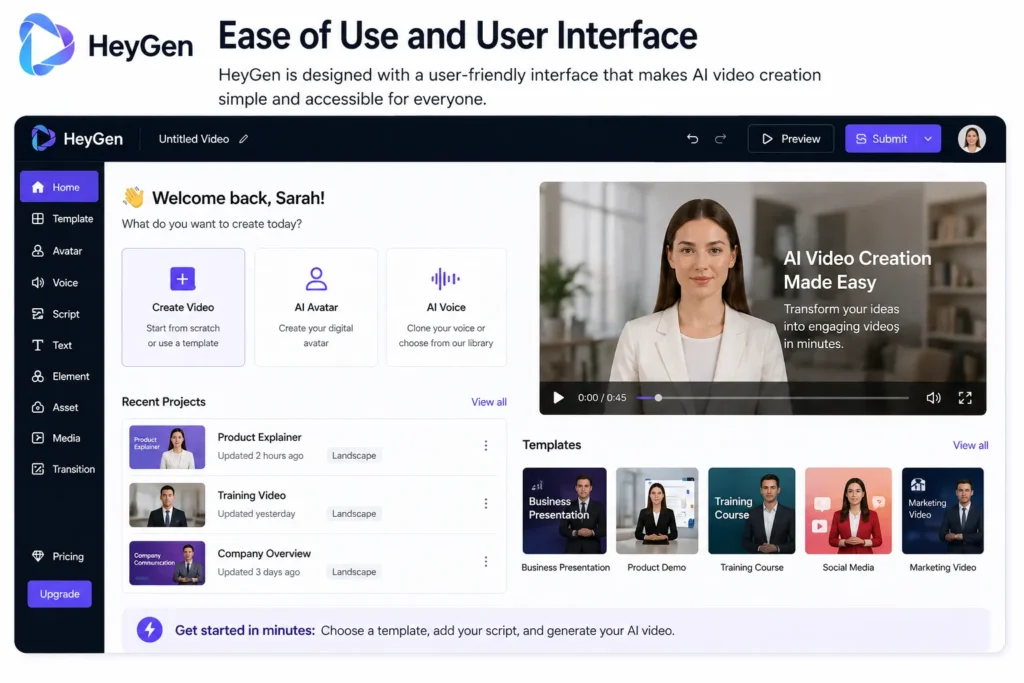This screenshot has height=683, width=1024.
Task: Click the Landscape tag on Product Explainer
Action: (354, 456)
